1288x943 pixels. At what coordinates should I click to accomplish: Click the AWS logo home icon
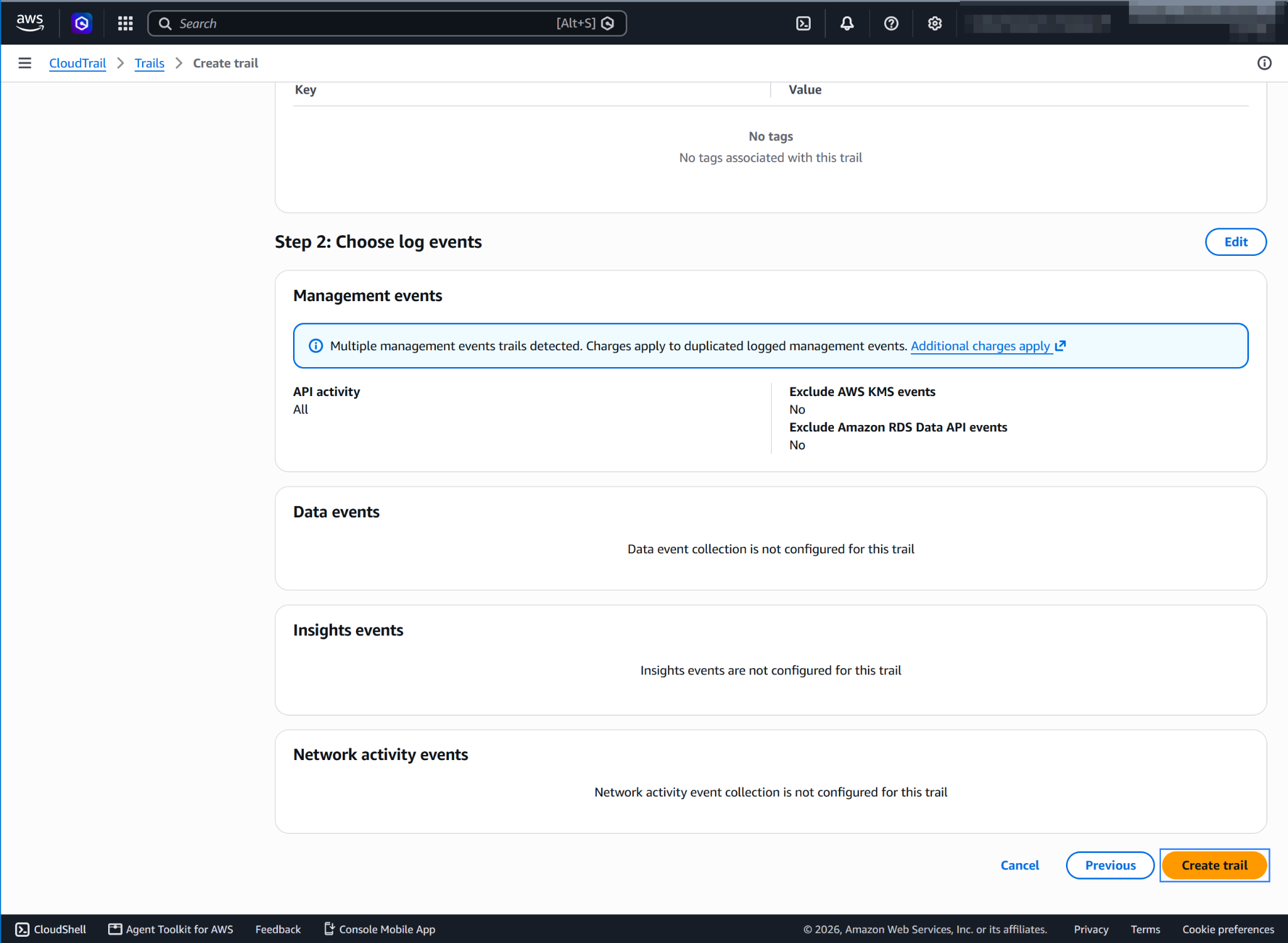coord(30,23)
